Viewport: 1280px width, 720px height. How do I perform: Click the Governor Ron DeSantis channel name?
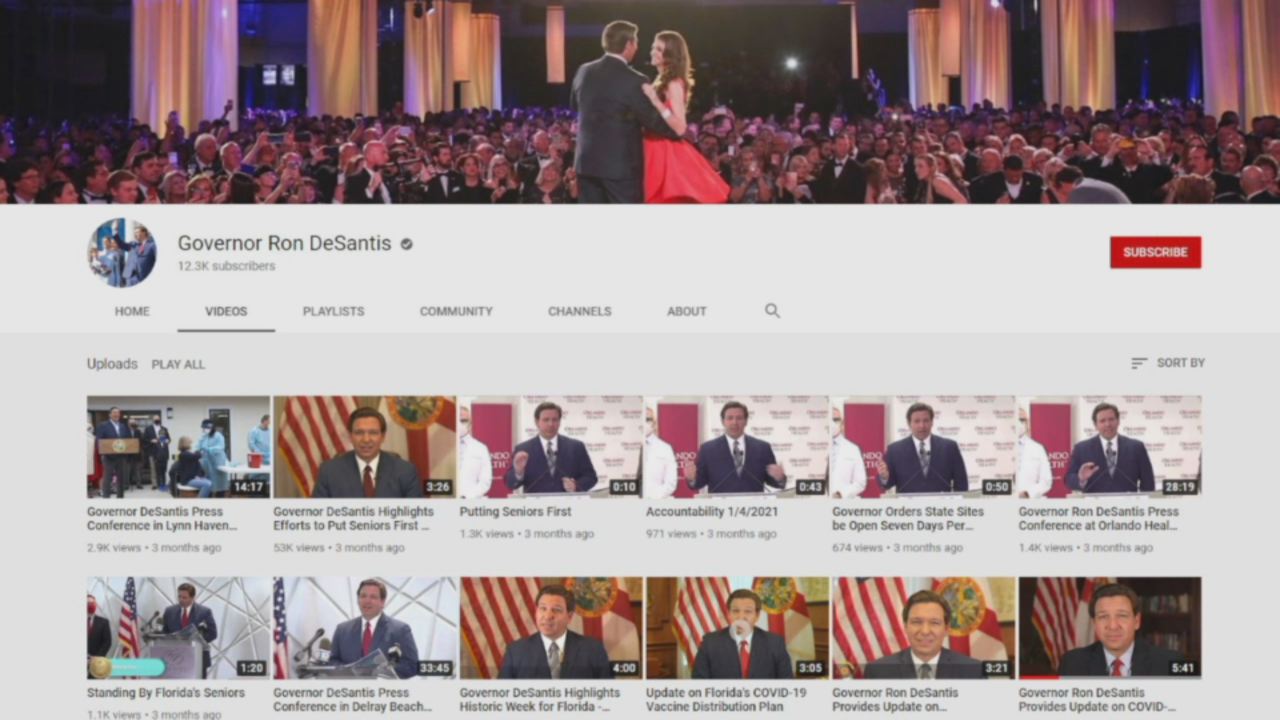pos(284,243)
